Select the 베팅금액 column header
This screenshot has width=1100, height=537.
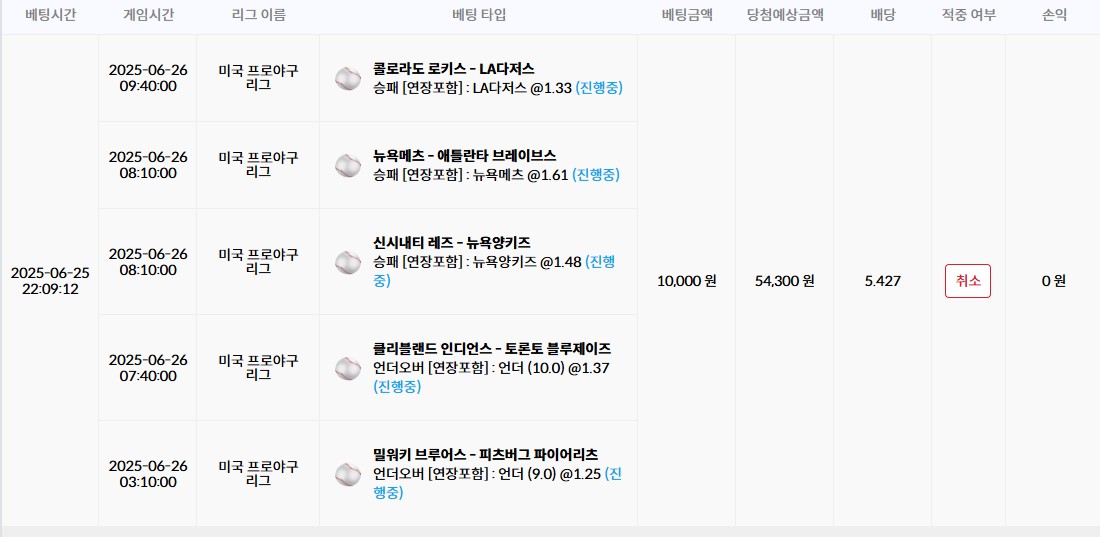click(687, 16)
